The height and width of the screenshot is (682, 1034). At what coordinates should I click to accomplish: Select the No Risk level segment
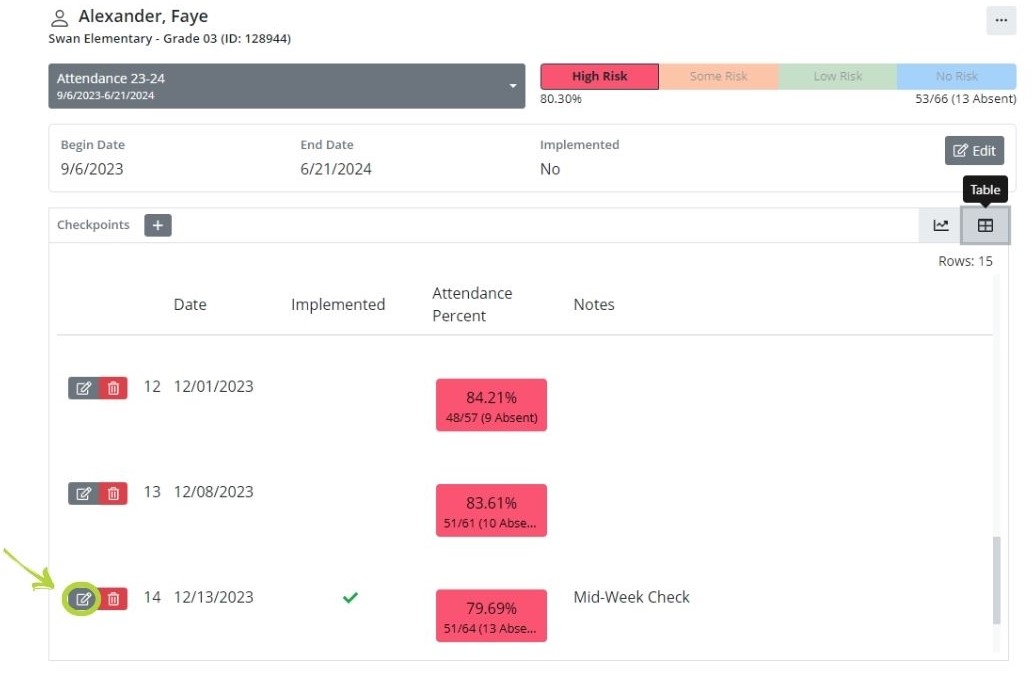[956, 77]
